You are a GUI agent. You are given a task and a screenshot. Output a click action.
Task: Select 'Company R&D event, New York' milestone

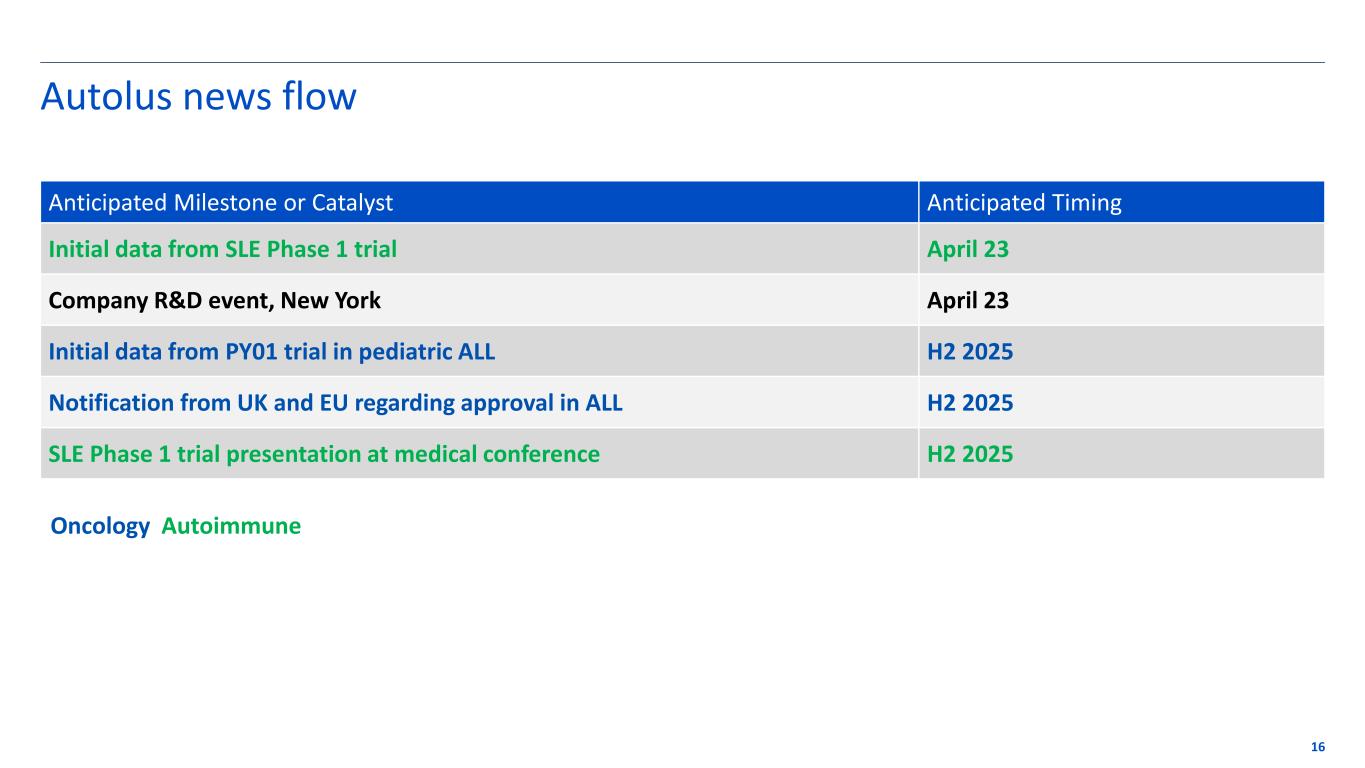click(x=214, y=301)
